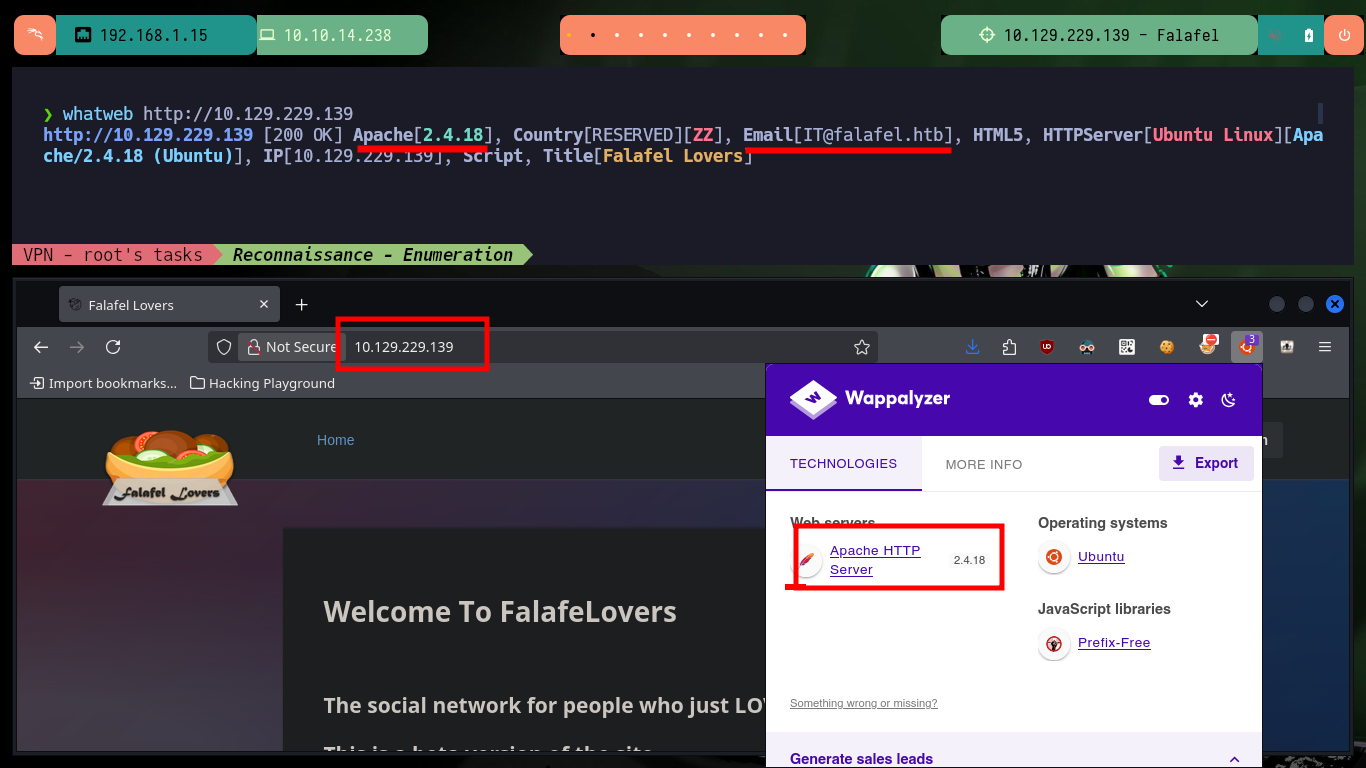Click the Not Secure padlock indicator

290,347
